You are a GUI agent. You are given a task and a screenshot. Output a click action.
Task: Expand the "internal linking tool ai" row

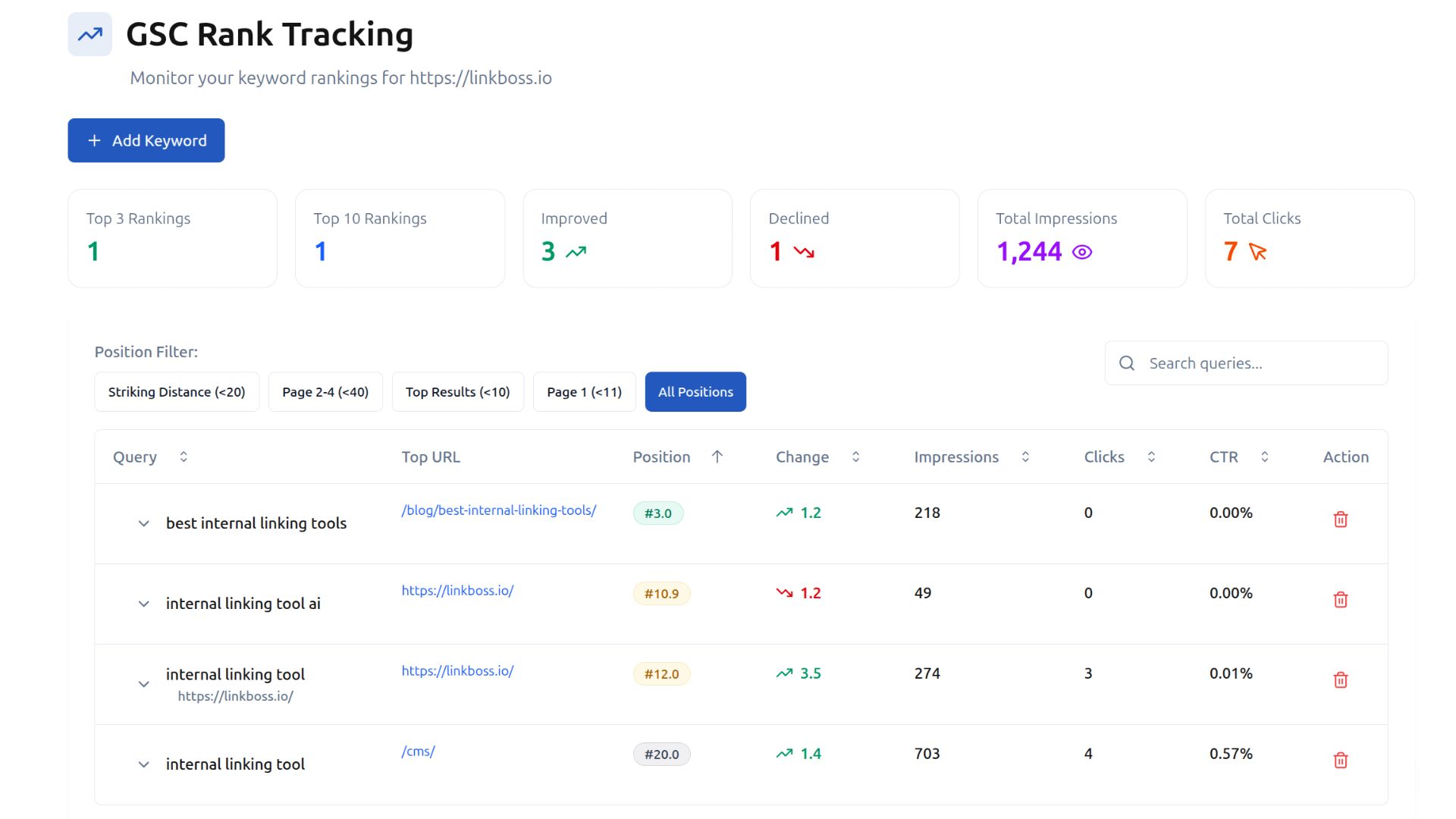pyautogui.click(x=143, y=604)
